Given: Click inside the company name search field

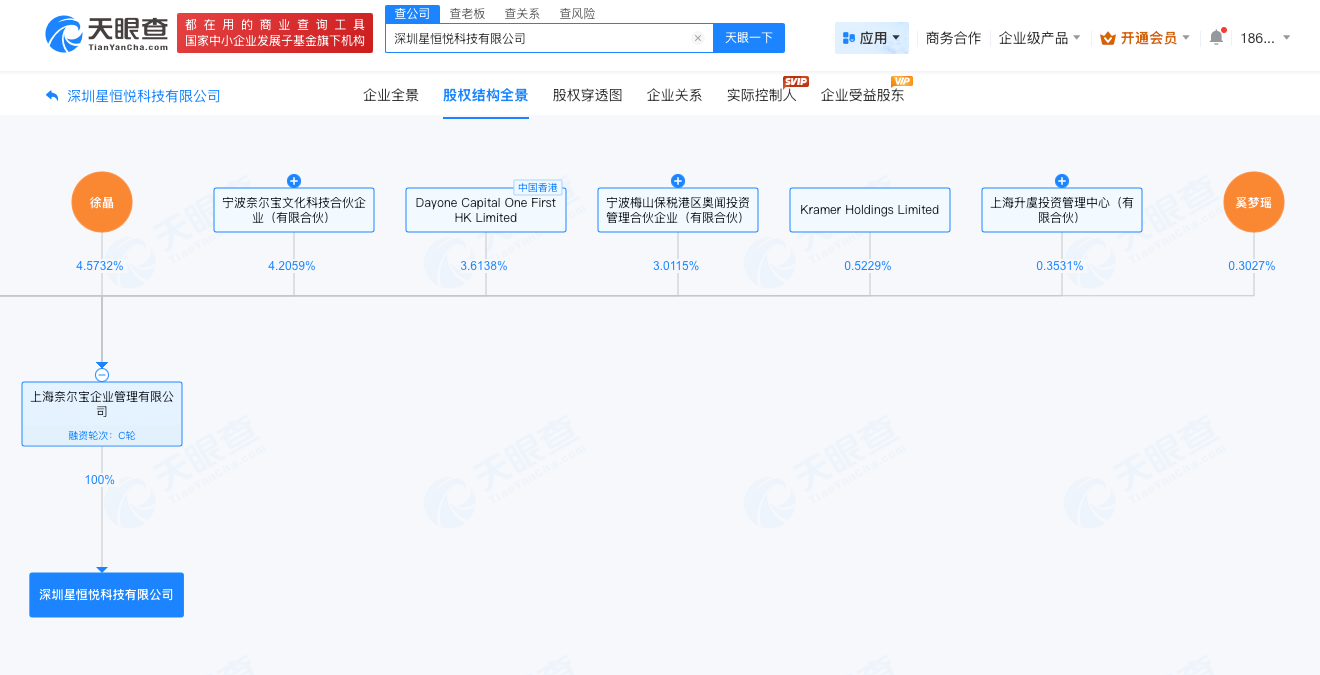Looking at the screenshot, I should [540, 37].
